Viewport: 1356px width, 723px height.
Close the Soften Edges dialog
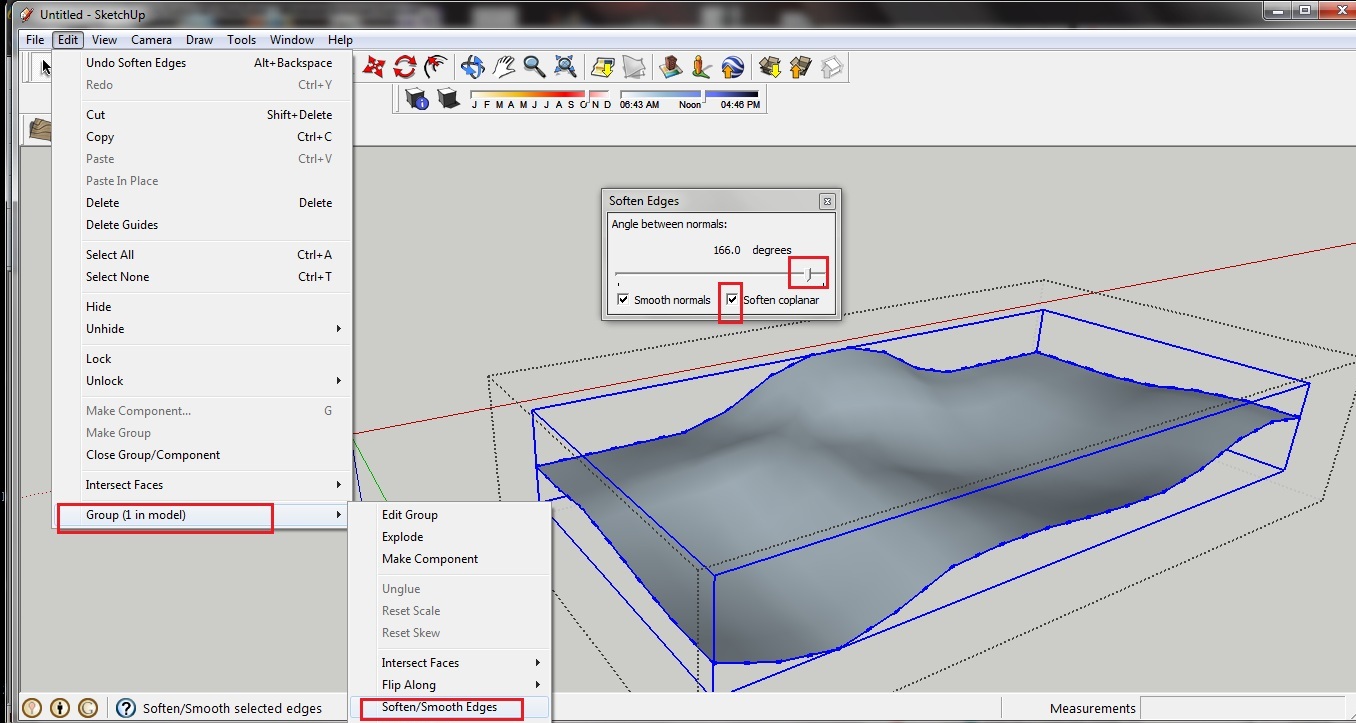[827, 201]
